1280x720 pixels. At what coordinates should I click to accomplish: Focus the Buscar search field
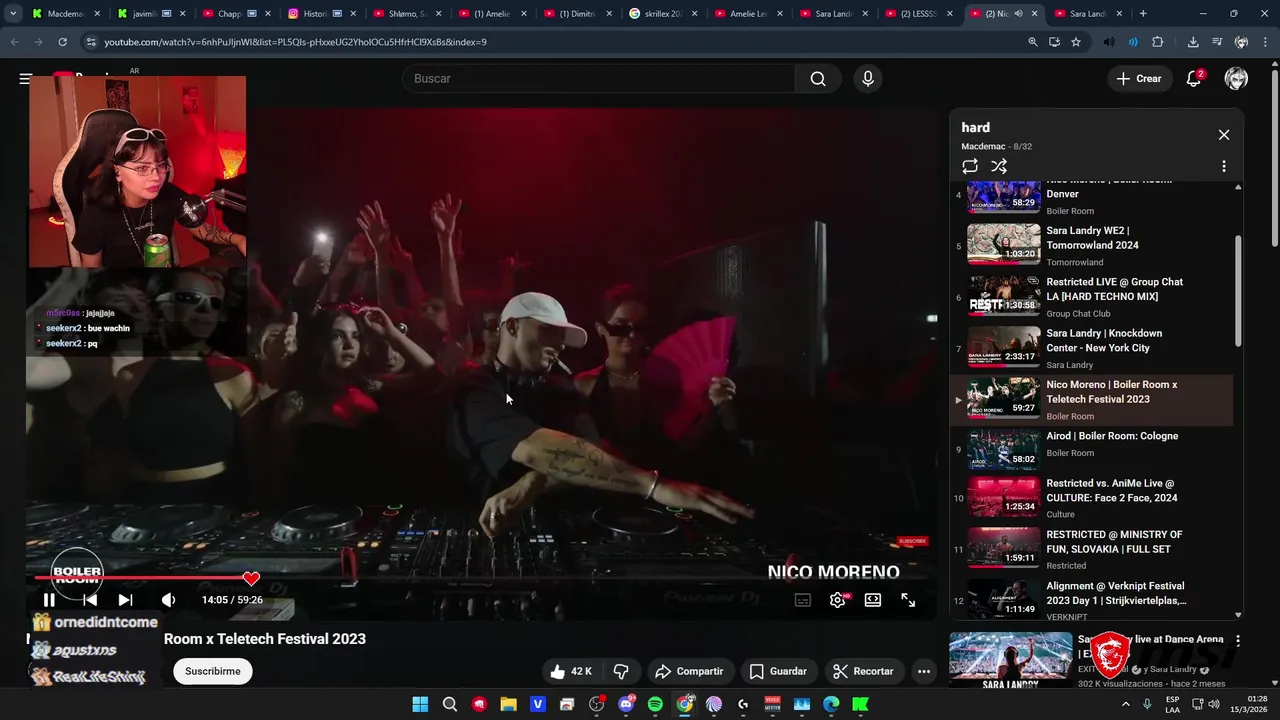click(x=598, y=79)
